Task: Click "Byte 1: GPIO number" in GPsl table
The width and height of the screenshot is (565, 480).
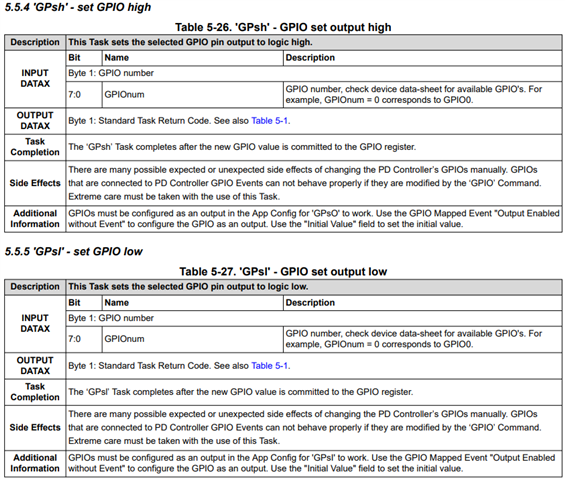Action: (x=111, y=318)
